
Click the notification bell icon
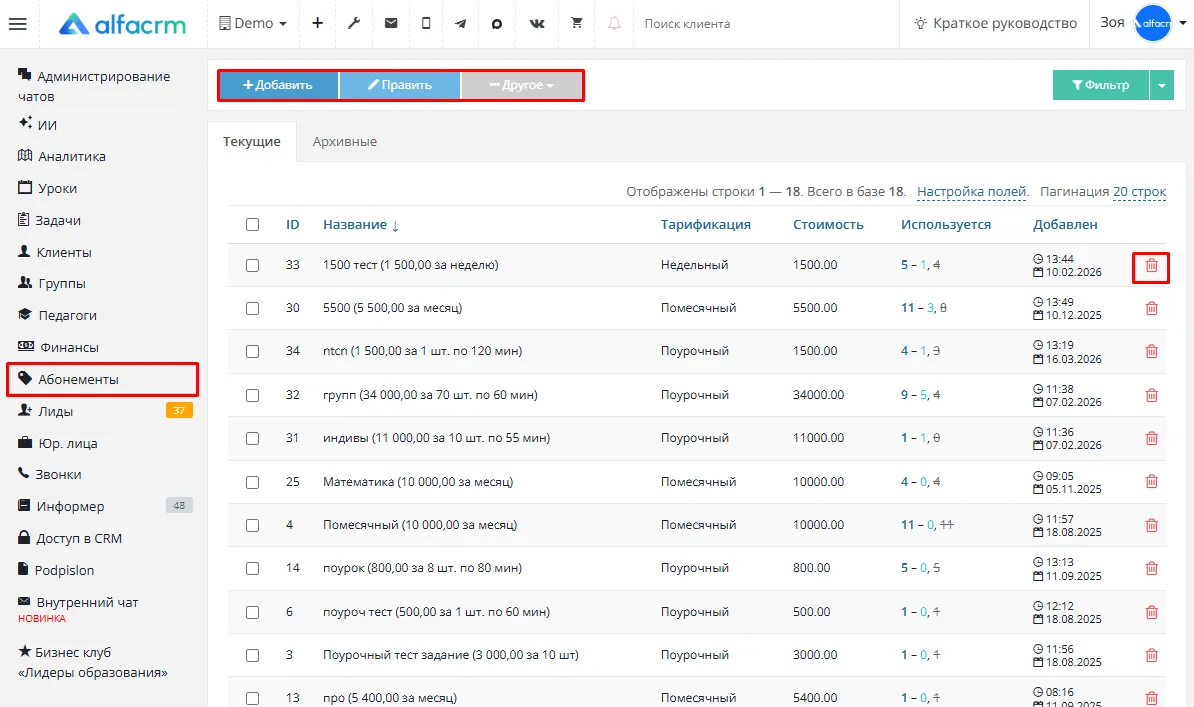click(614, 24)
